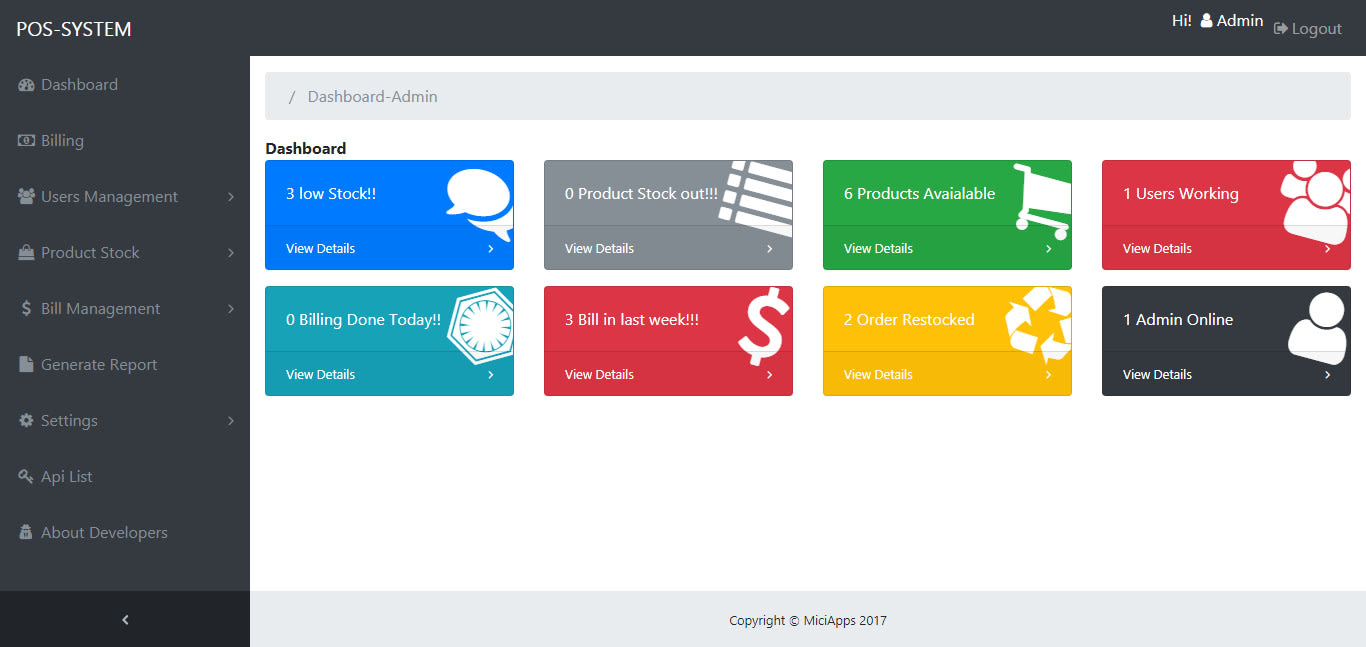Click arrow on Product Stock out View Details
Image resolution: width=1366 pixels, height=647 pixels.
point(770,249)
